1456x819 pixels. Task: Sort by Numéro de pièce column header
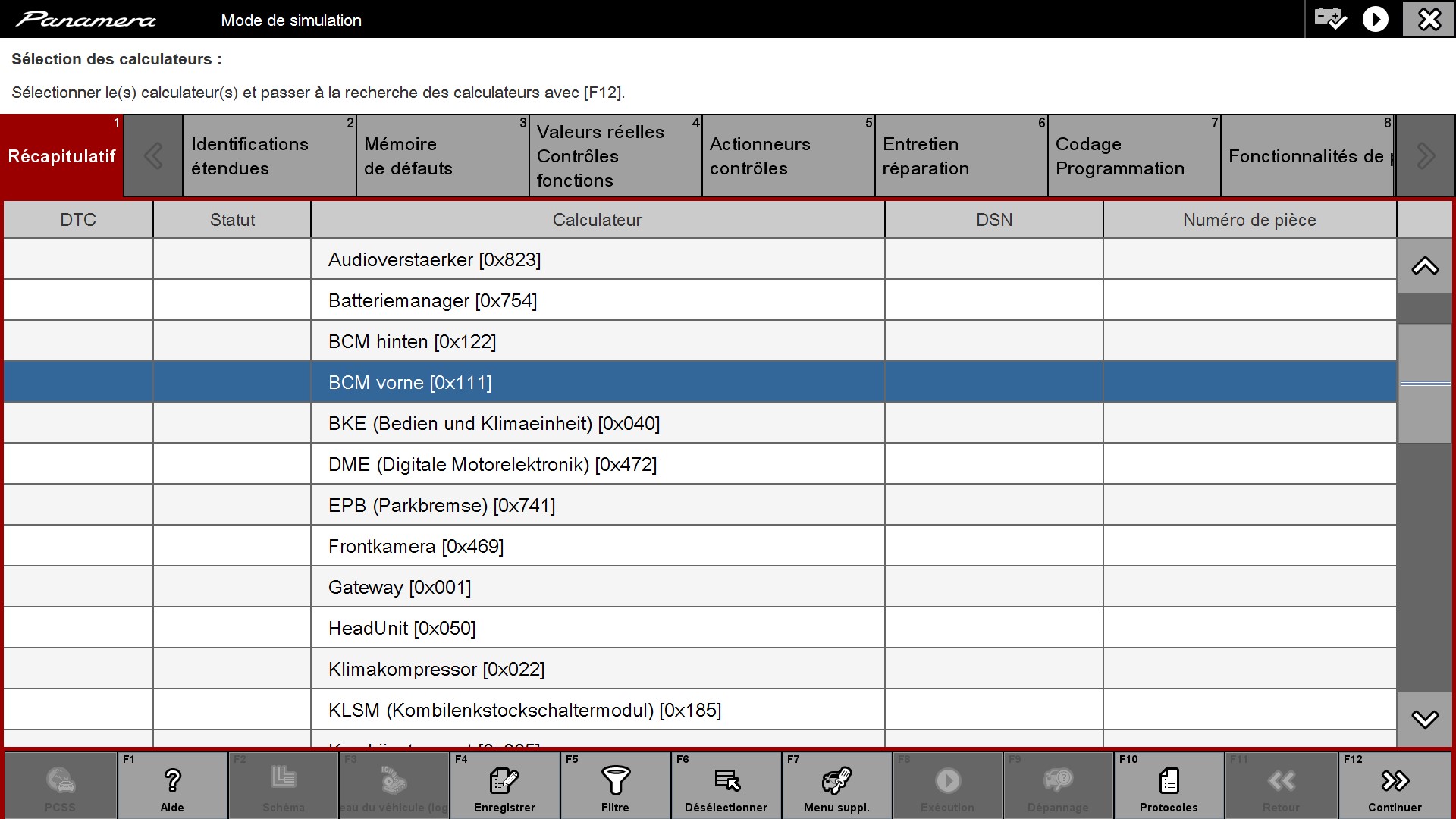point(1250,220)
